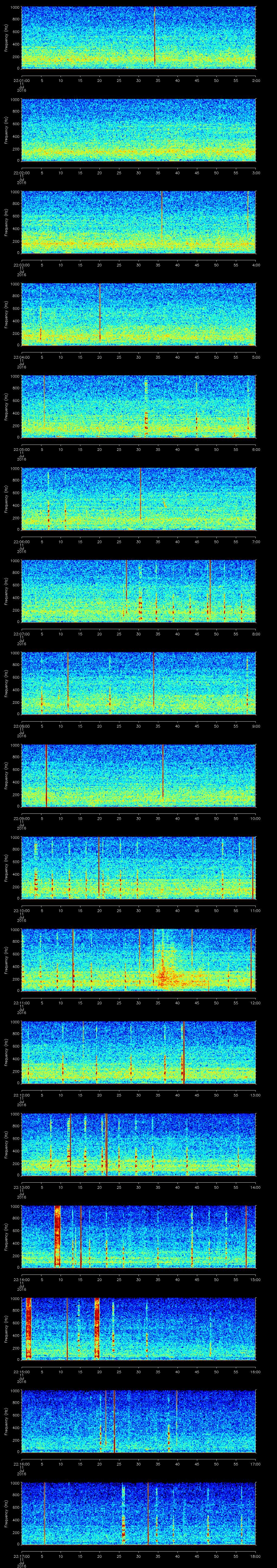Viewport: 277px width, 1568px height.
Task: Click the 22:11:00 start time label
Action: (22, 1003)
